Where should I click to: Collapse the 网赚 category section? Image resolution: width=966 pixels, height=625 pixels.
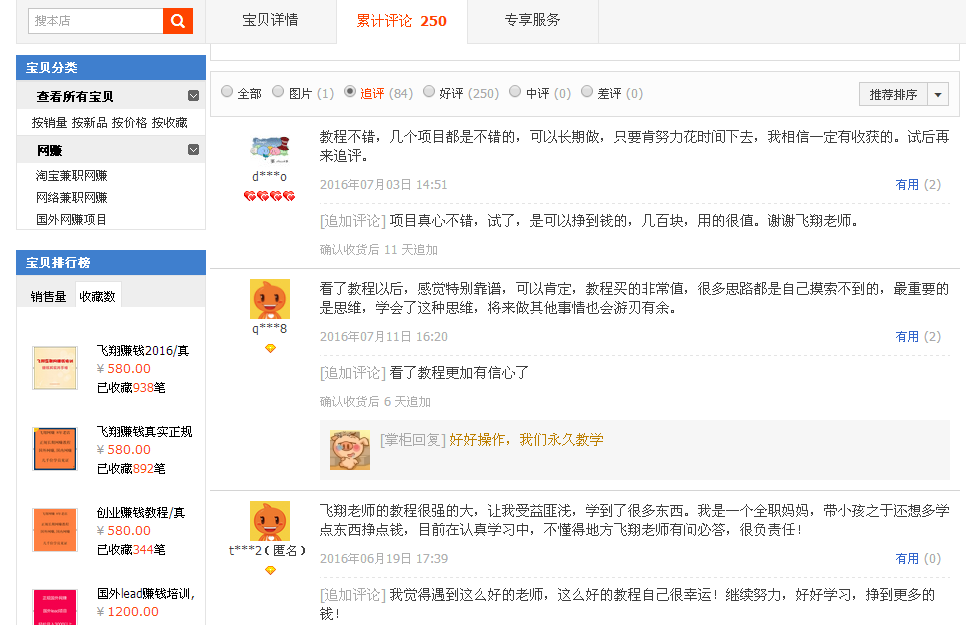coord(193,150)
